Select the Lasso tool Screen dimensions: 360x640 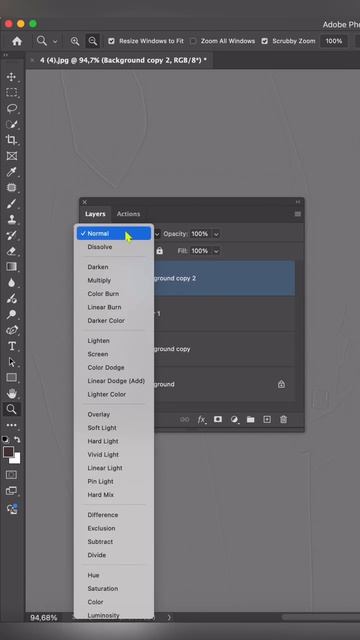point(11,108)
